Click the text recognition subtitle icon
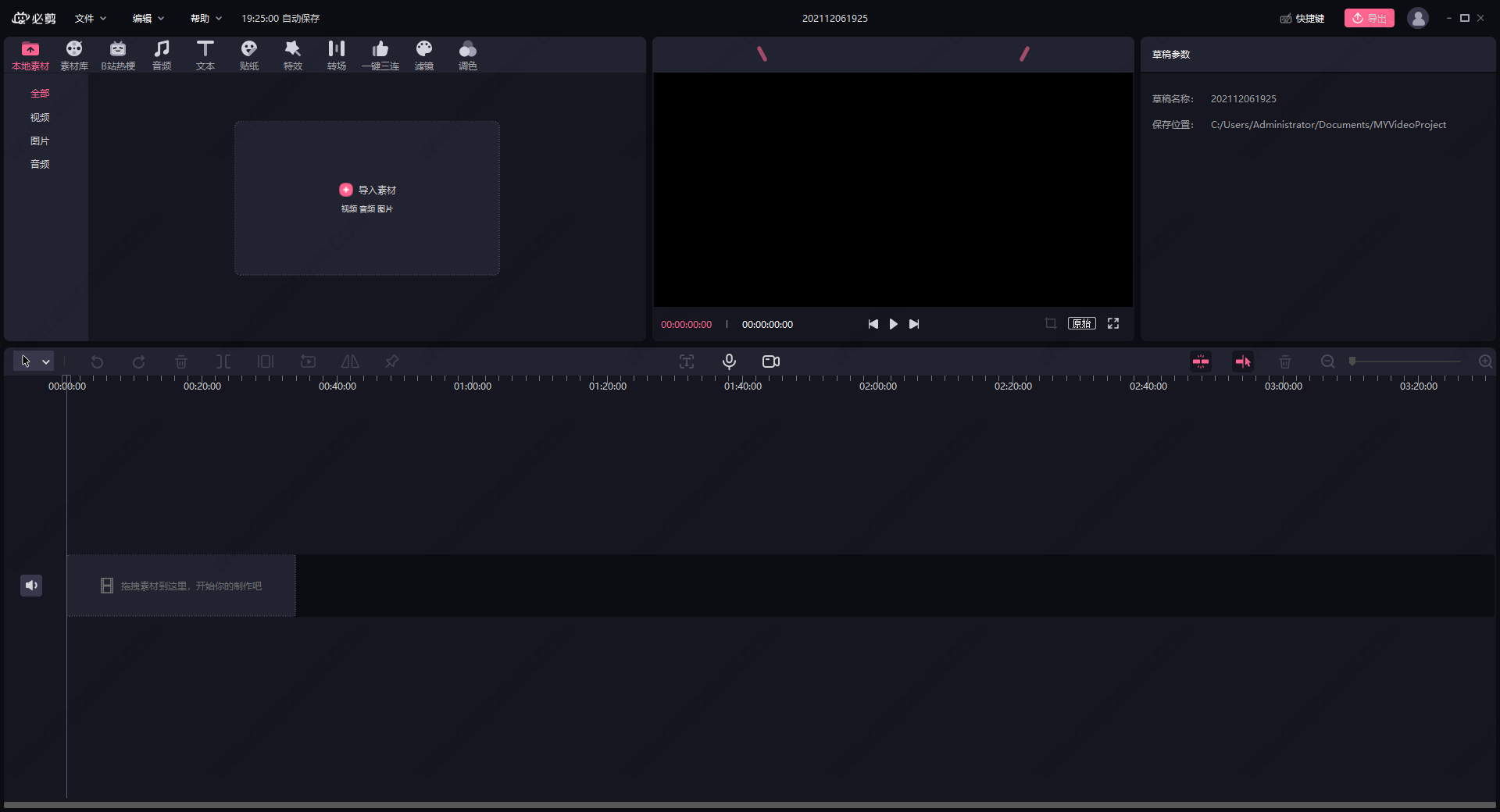 coord(687,361)
